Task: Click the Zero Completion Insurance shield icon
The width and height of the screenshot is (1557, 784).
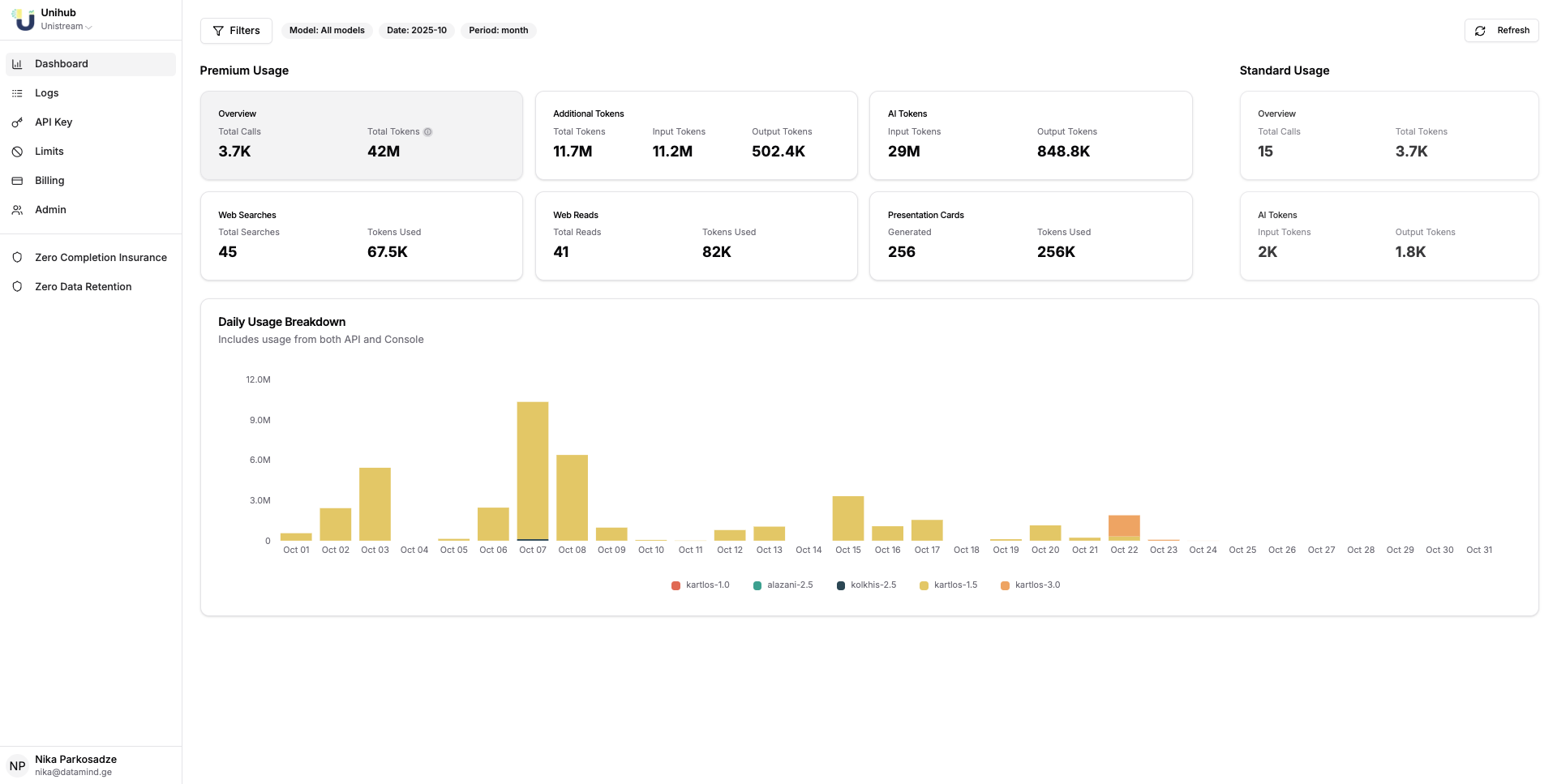Action: coord(17,258)
